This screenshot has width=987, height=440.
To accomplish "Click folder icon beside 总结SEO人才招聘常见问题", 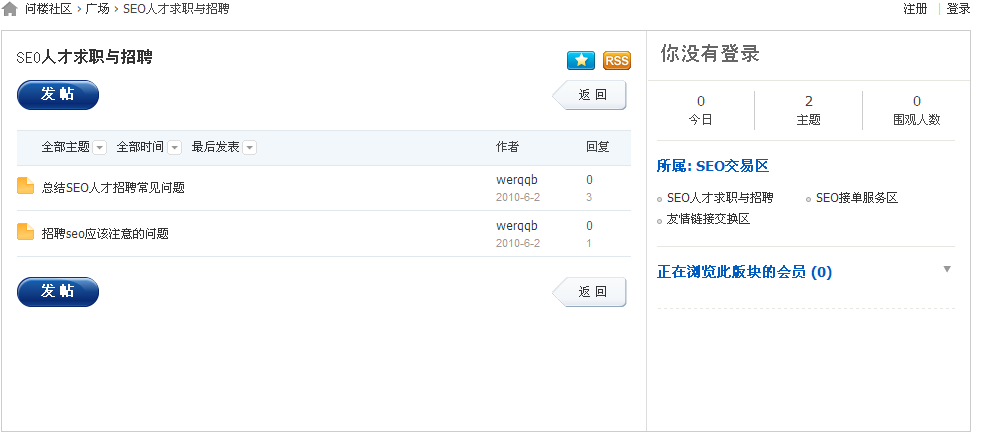I will coord(25,186).
